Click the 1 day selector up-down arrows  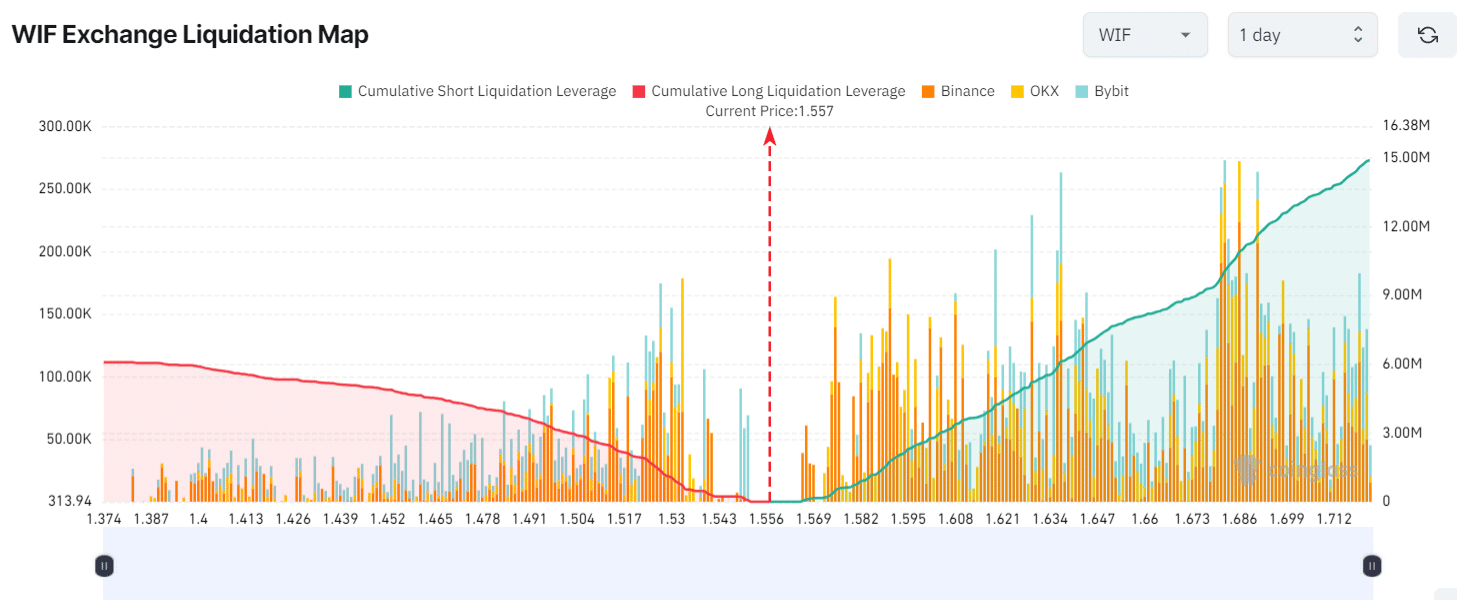pyautogui.click(x=1358, y=35)
